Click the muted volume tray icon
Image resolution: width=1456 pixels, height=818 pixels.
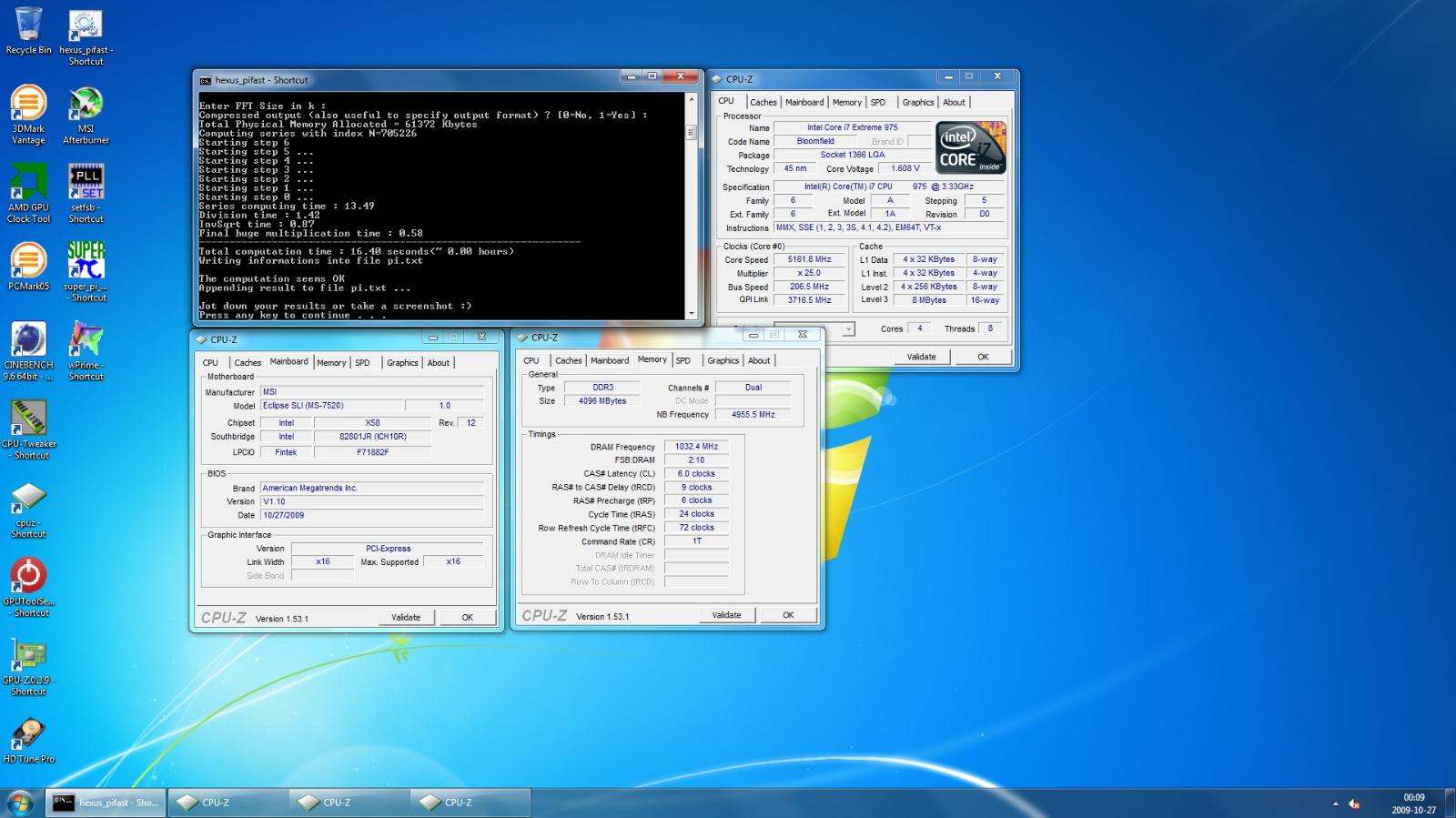1354,803
